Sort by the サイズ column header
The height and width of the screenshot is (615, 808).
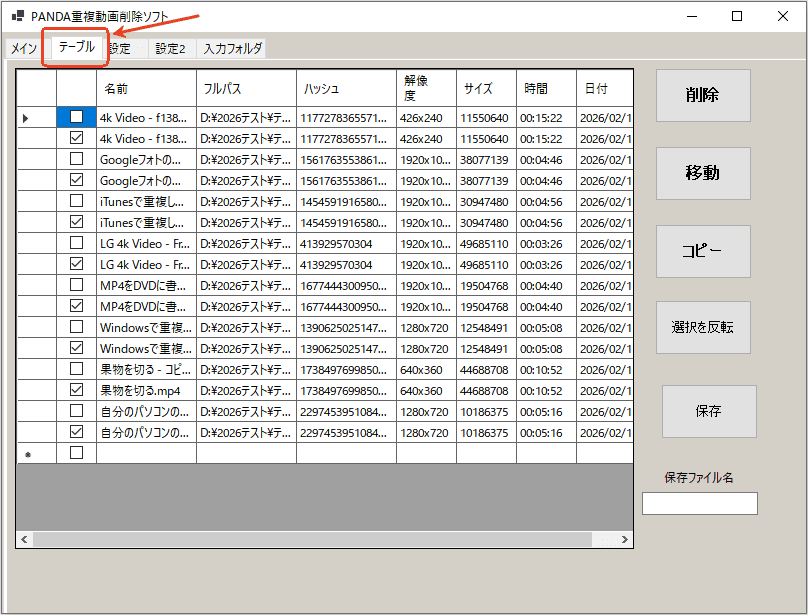(486, 89)
